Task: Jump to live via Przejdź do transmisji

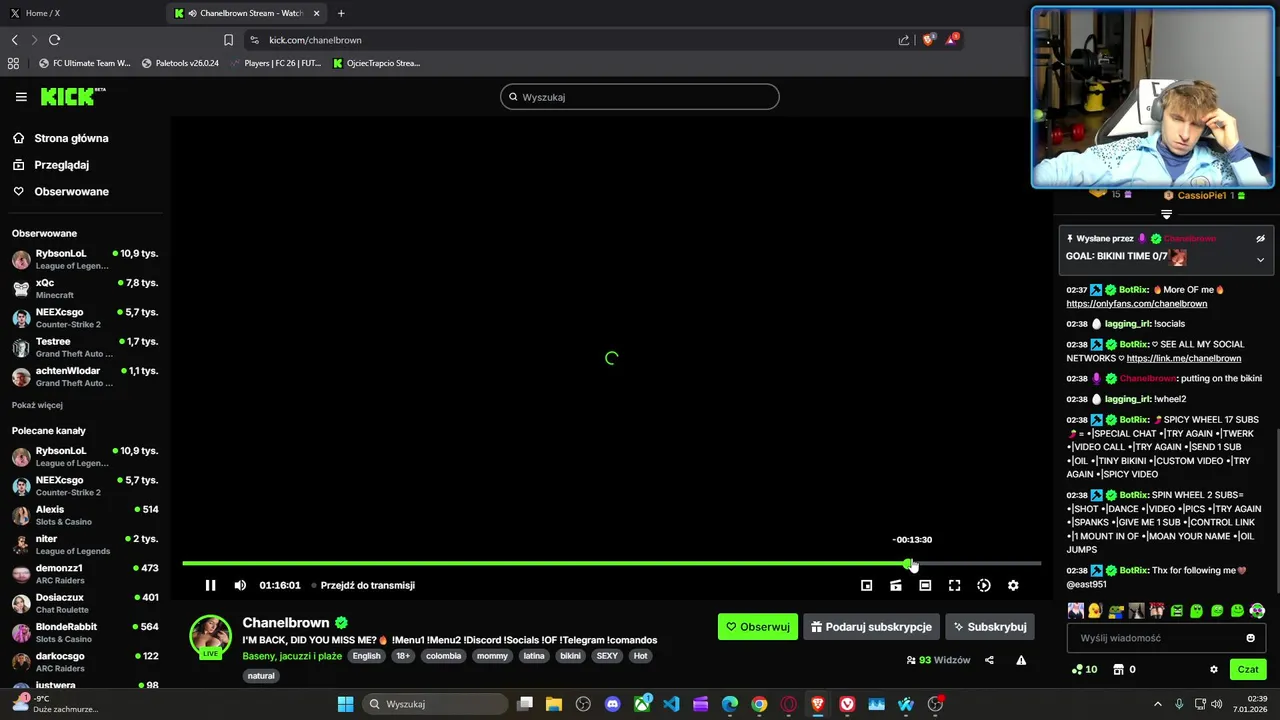Action: (x=367, y=586)
